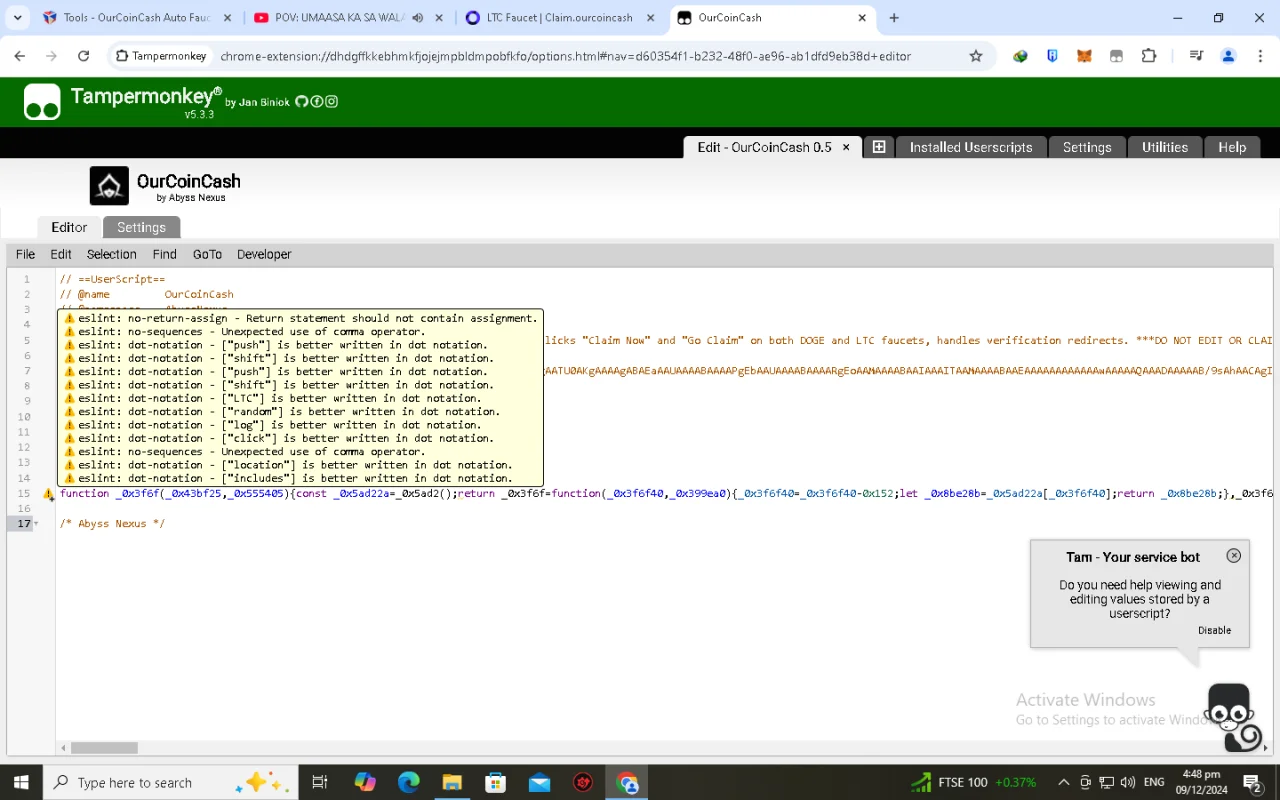Click the OurCoinCash script logo icon
The height and width of the screenshot is (800, 1280).
pyautogui.click(x=109, y=186)
